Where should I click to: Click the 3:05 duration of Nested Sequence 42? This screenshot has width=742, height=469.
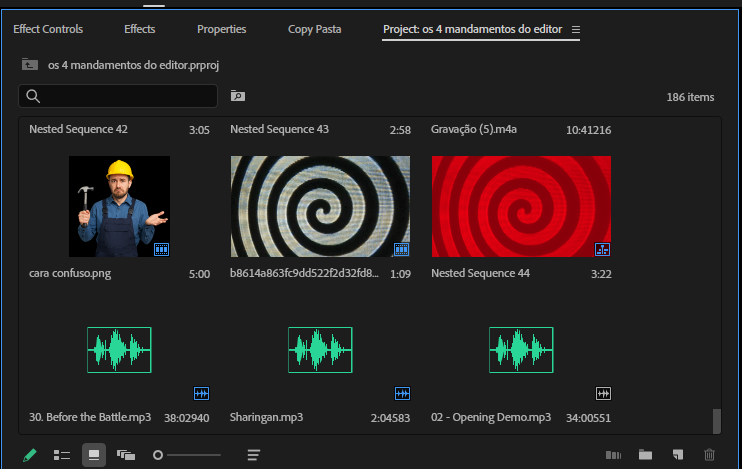199,130
